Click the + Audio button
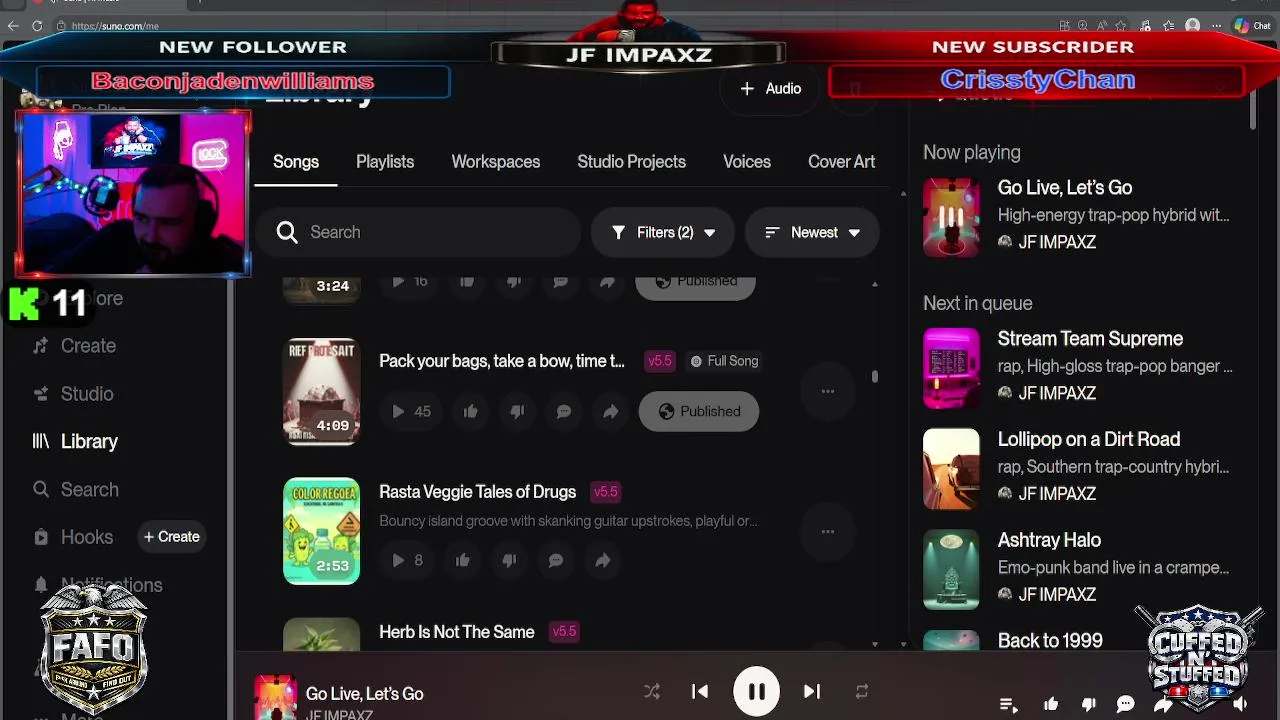The width and height of the screenshot is (1280, 720). [x=770, y=89]
